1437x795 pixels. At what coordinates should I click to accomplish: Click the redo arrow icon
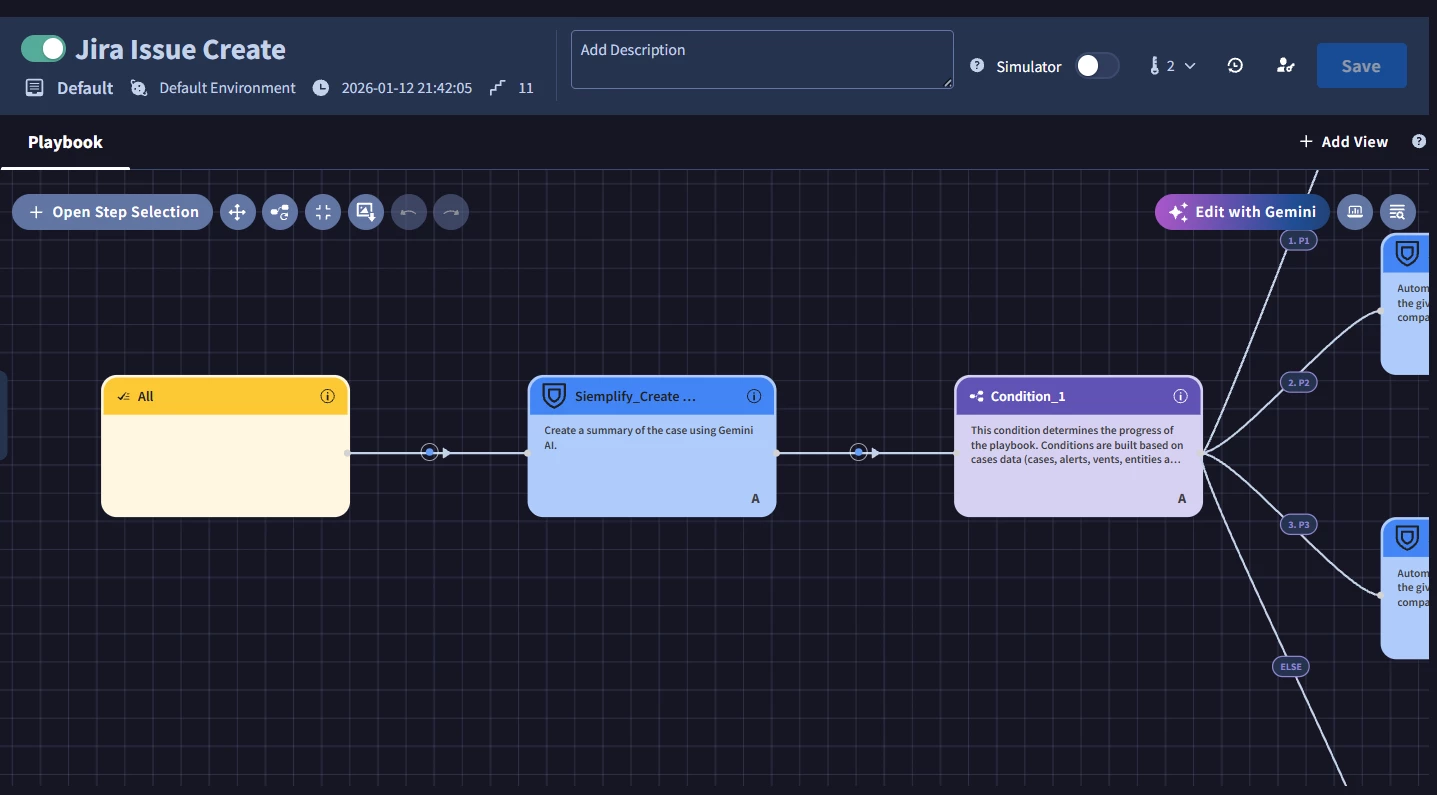point(451,212)
